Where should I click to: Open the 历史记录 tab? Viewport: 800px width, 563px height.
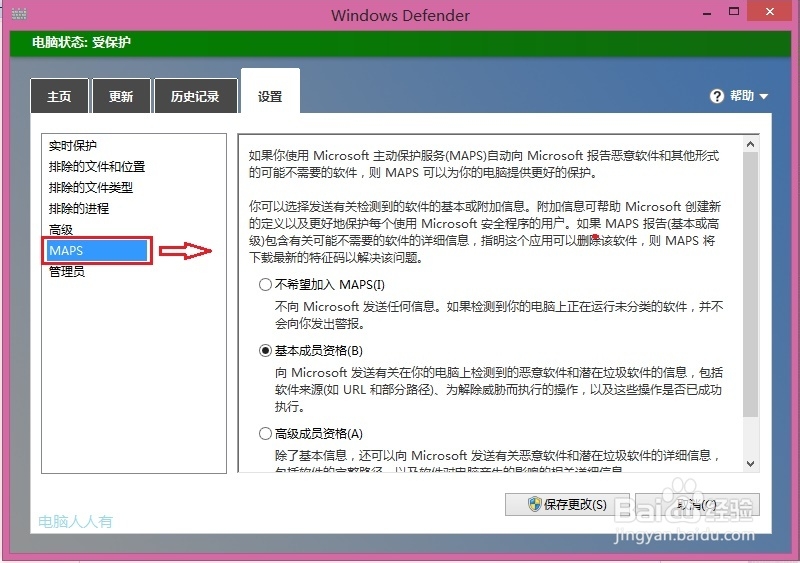click(x=195, y=96)
